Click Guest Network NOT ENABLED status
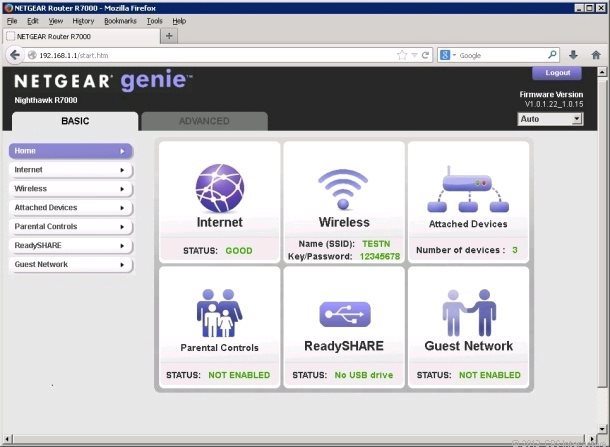Screen dimensions: 610x447 click(x=489, y=375)
